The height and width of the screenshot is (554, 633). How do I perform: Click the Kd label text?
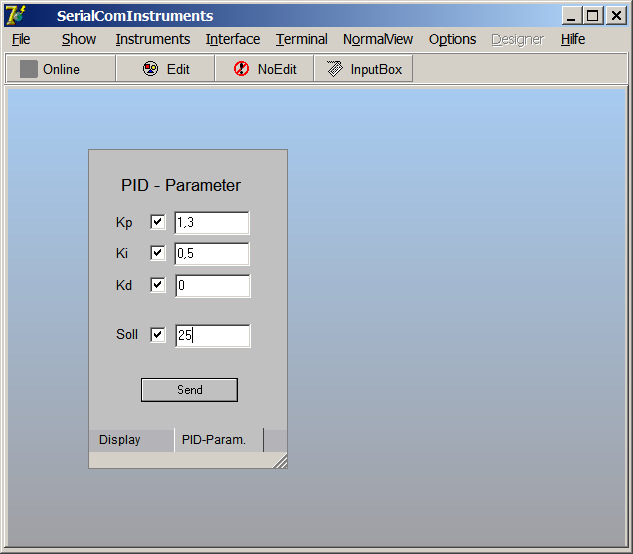point(124,285)
